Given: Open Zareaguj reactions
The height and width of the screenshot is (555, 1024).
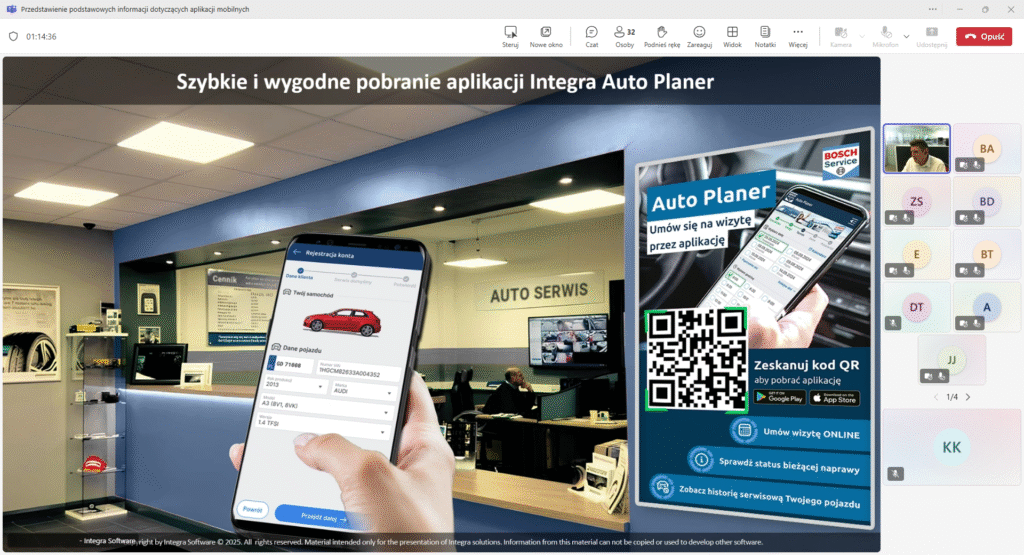Looking at the screenshot, I should click(x=699, y=37).
